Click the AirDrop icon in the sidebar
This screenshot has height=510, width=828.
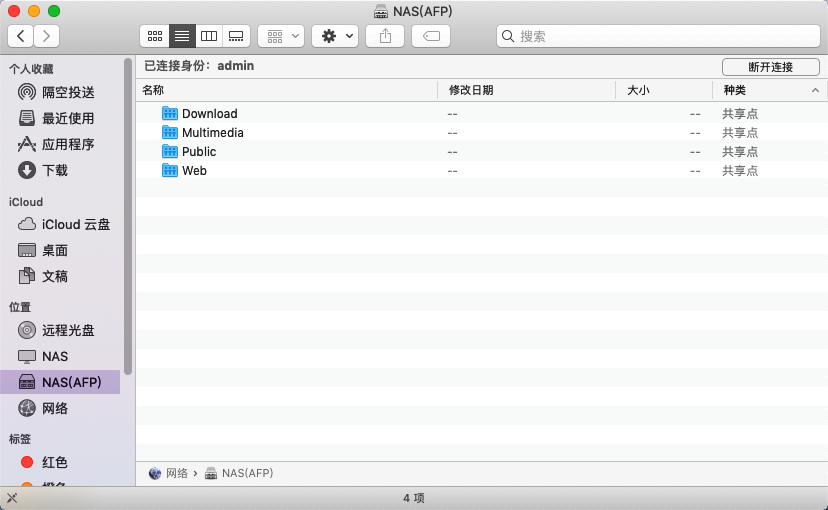27,92
